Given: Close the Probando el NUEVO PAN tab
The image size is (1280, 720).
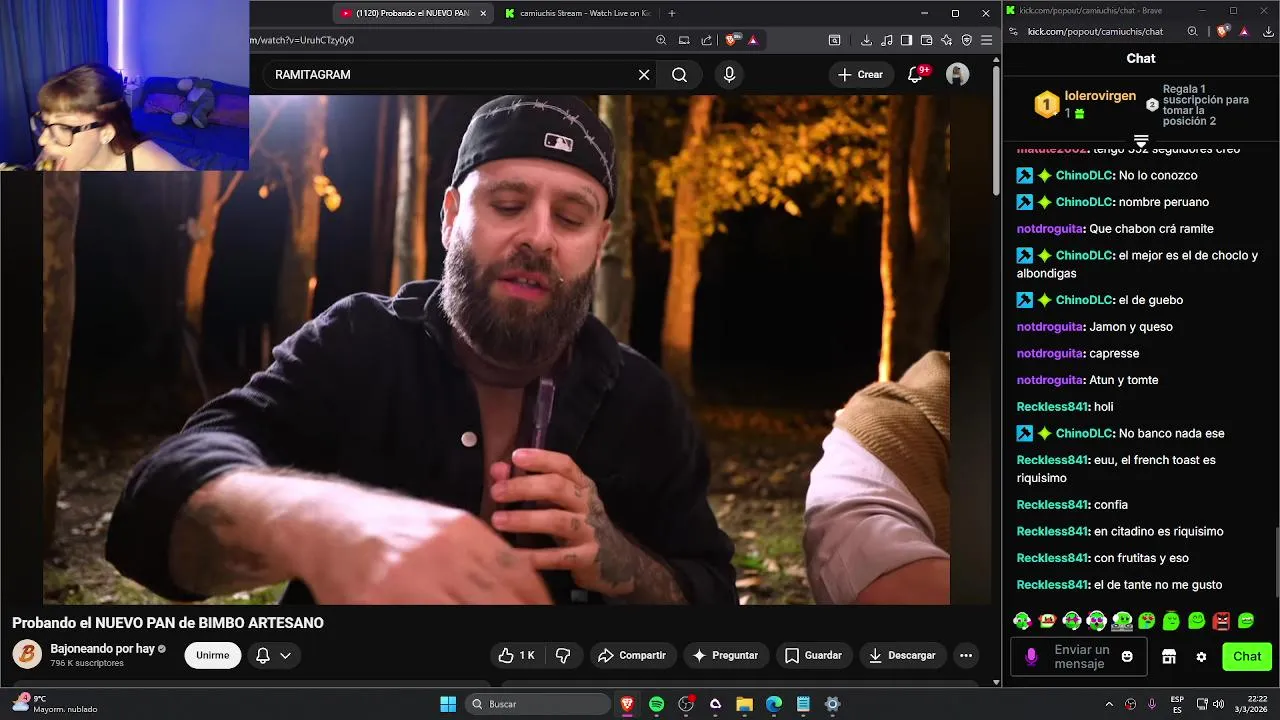Looking at the screenshot, I should click(484, 13).
